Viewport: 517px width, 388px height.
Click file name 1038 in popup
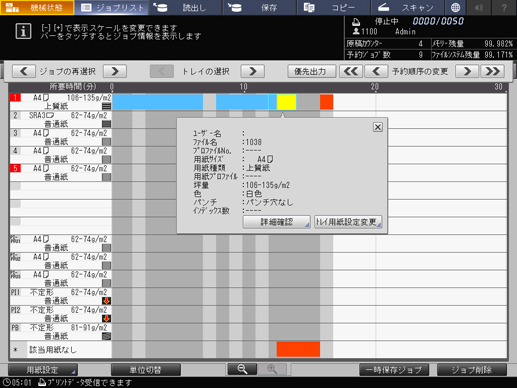(254, 142)
